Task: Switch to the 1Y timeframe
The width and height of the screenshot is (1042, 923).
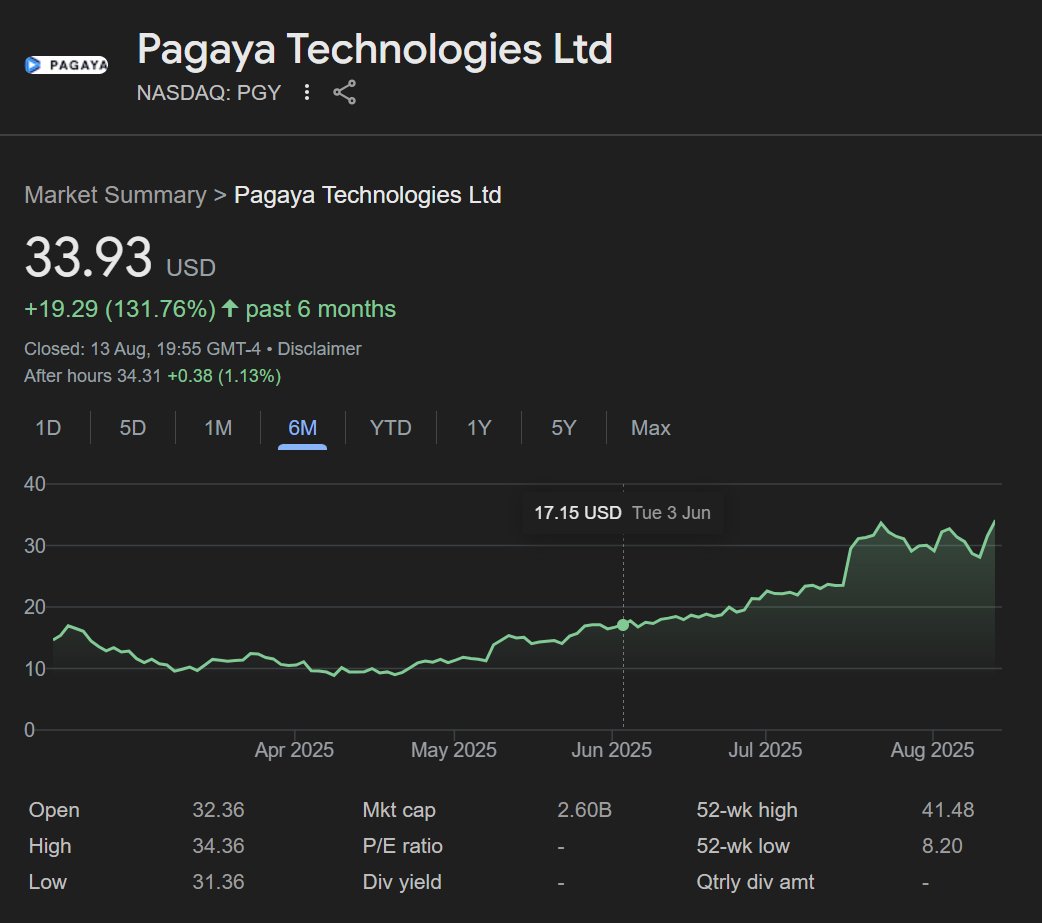Action: (478, 428)
